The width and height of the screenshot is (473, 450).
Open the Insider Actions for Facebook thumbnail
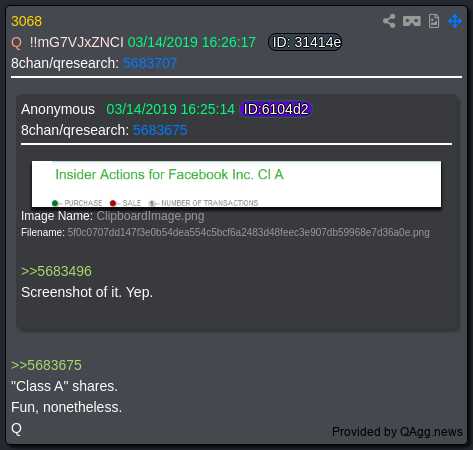point(236,184)
